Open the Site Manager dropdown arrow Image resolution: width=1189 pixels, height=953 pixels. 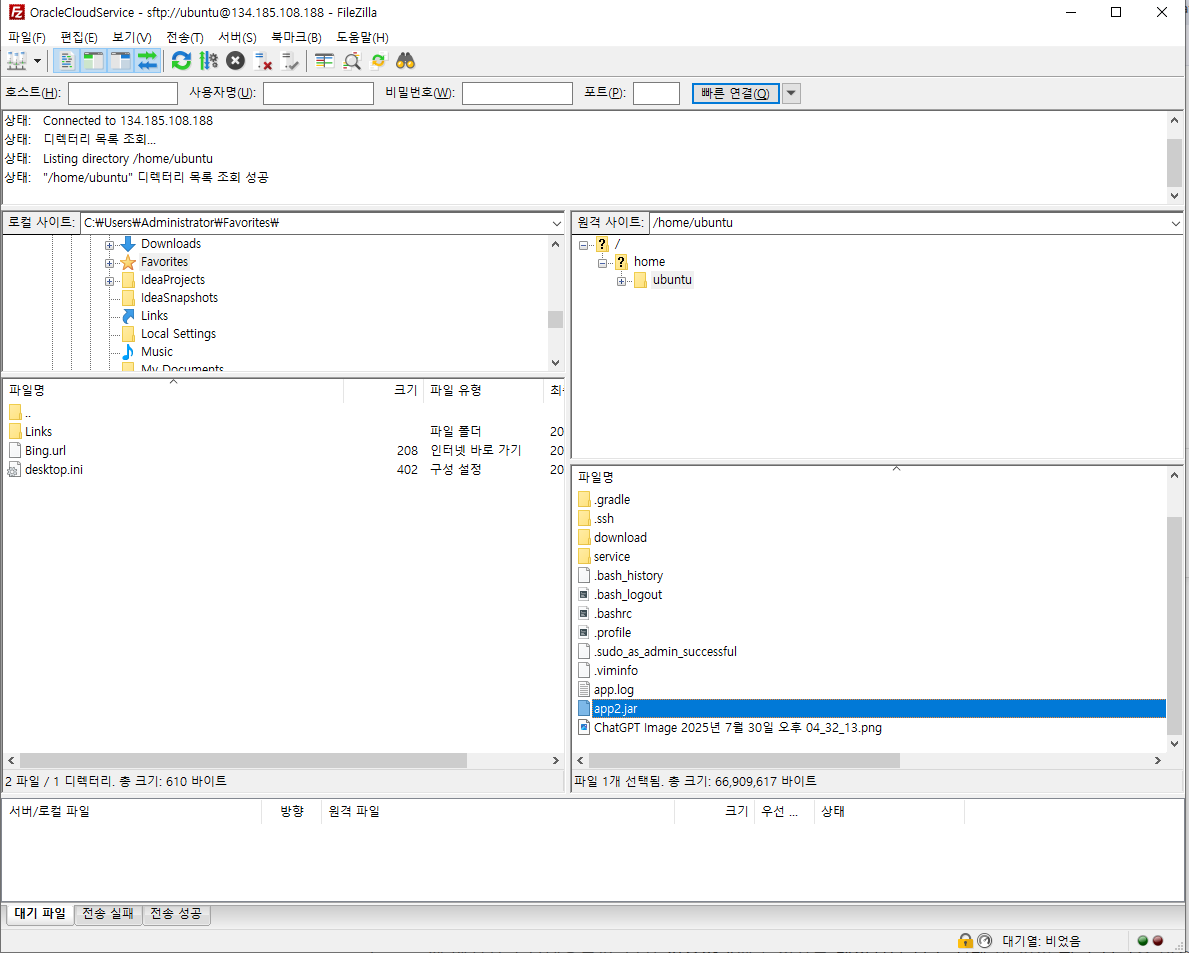[x=37, y=61]
